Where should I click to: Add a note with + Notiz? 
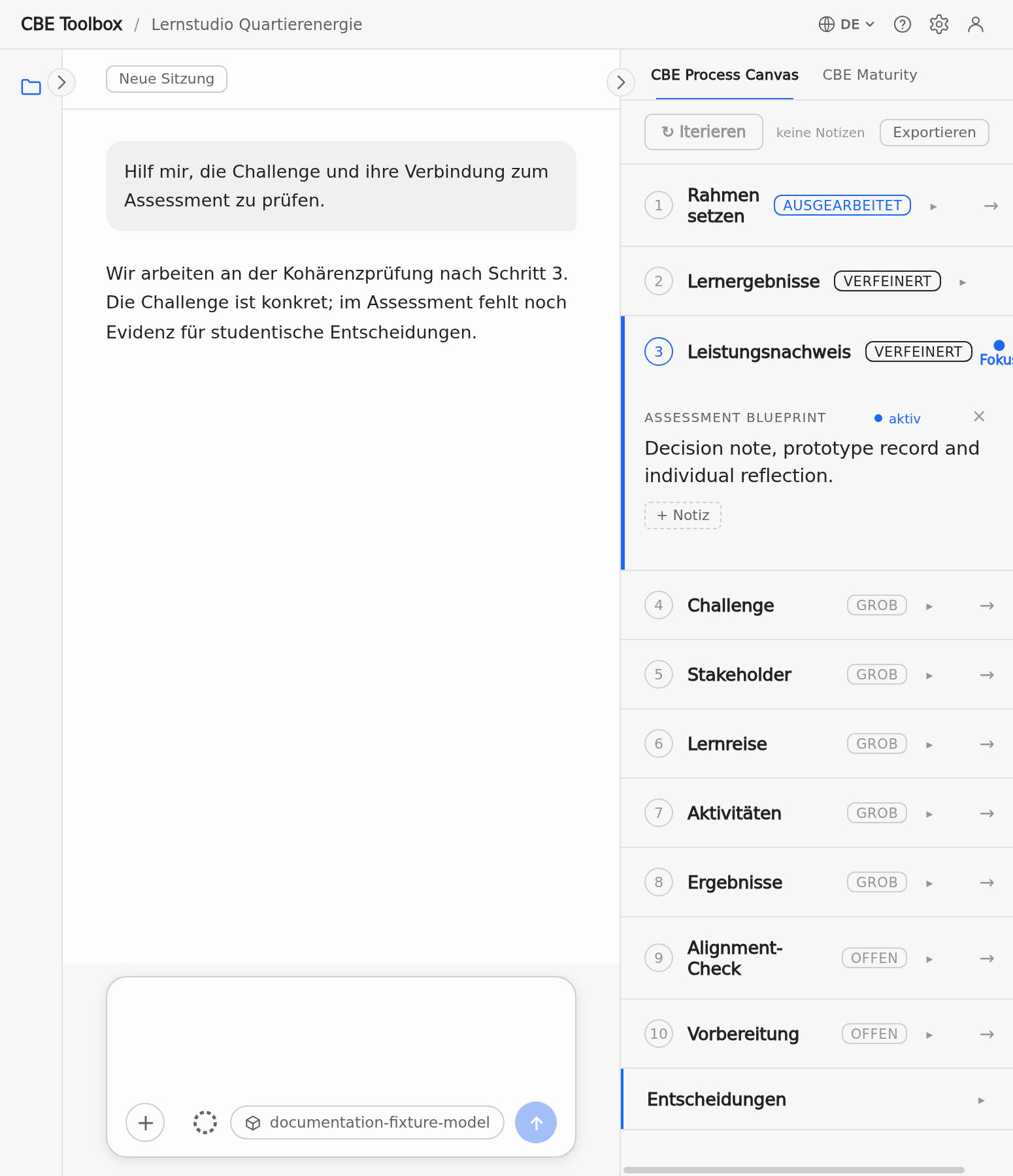click(x=683, y=515)
